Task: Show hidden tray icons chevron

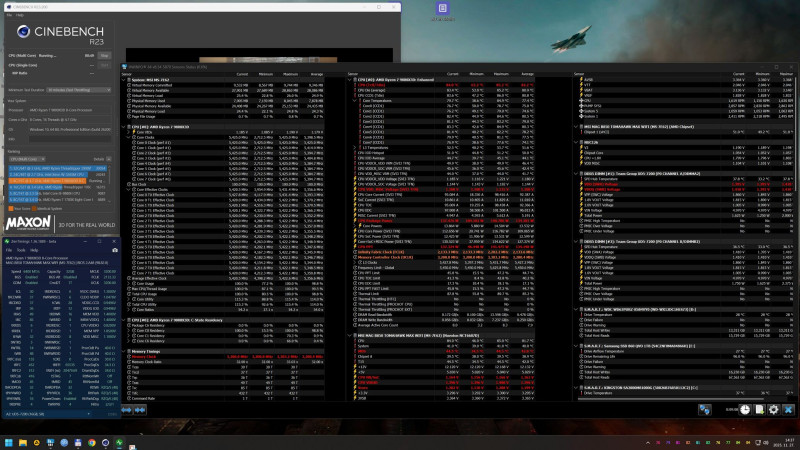Action: tap(648, 443)
